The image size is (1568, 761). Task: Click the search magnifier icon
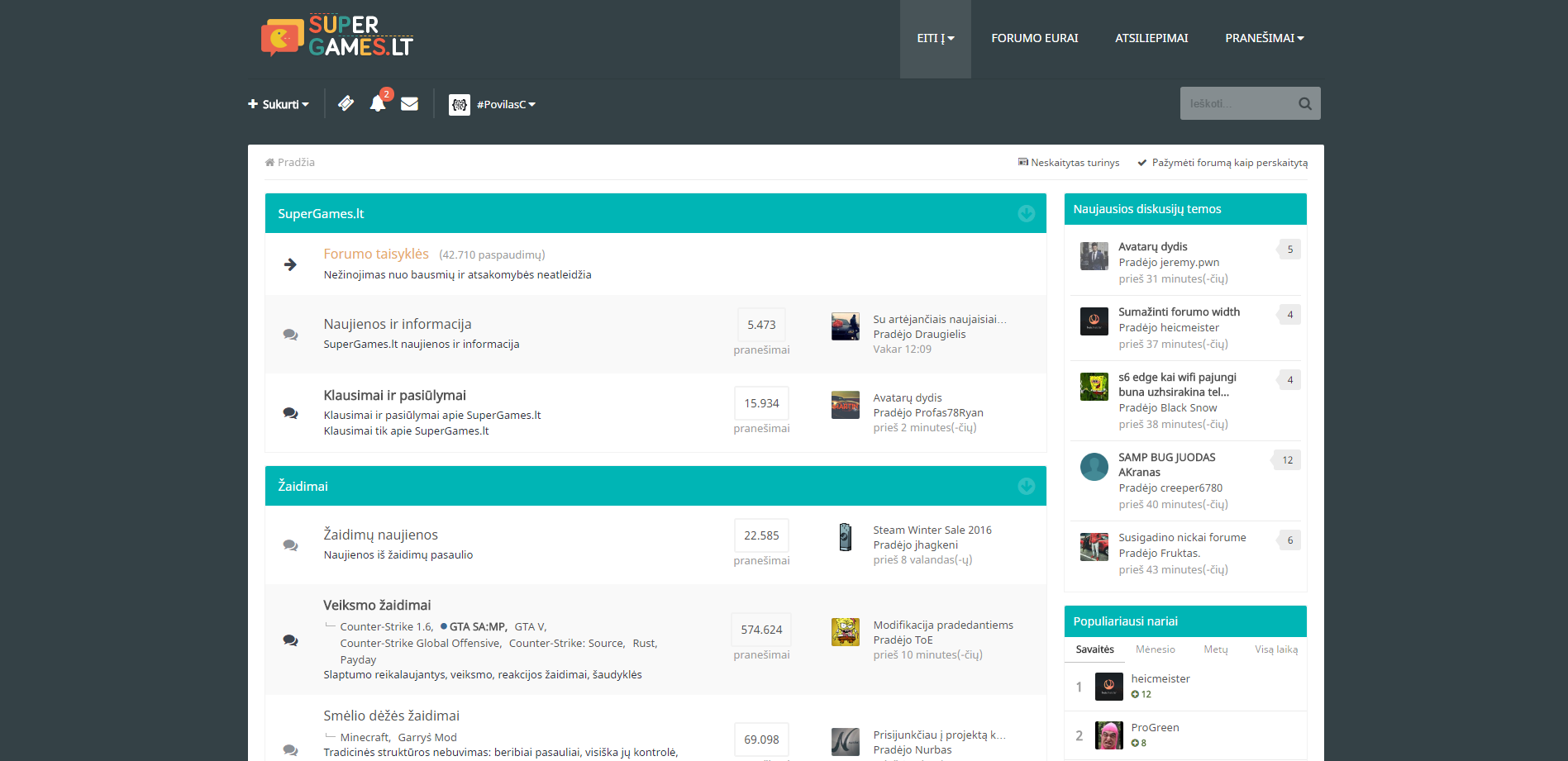[x=1305, y=103]
